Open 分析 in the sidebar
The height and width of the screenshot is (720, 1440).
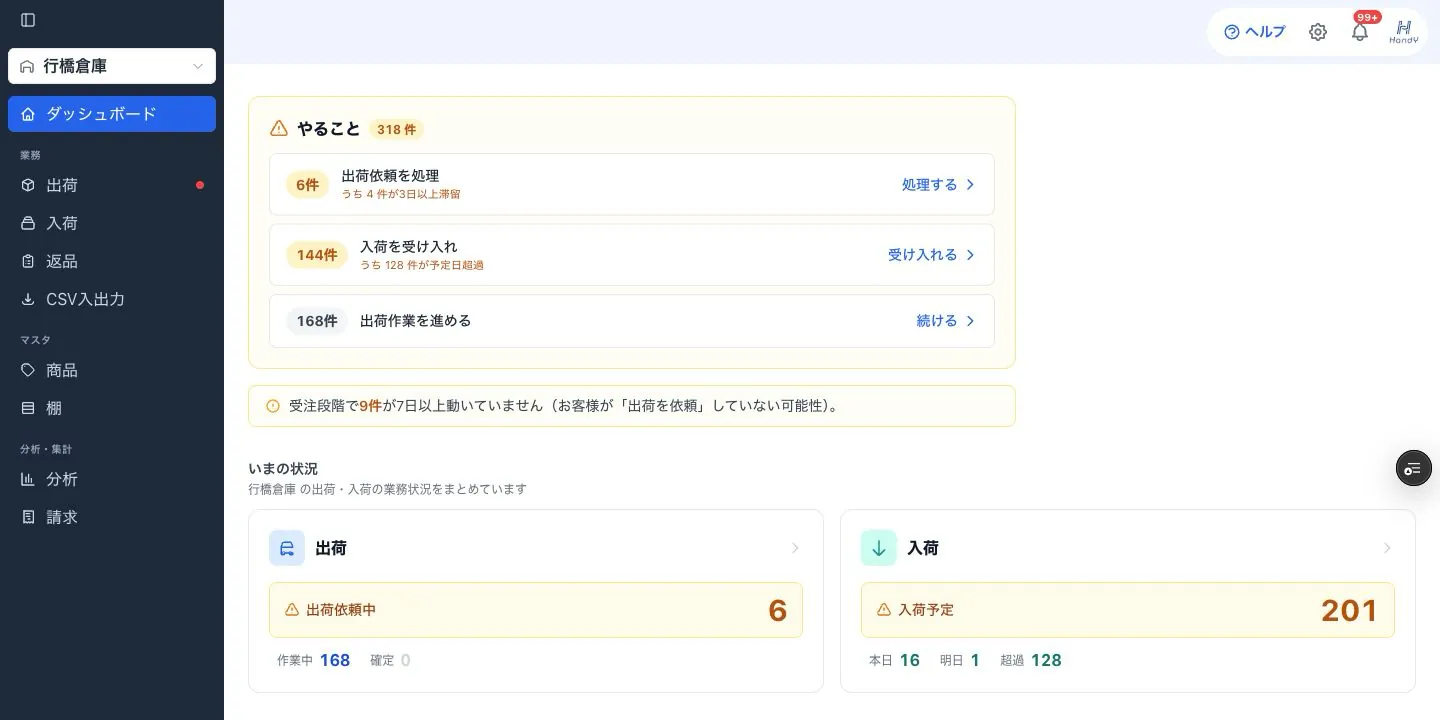click(x=112, y=479)
